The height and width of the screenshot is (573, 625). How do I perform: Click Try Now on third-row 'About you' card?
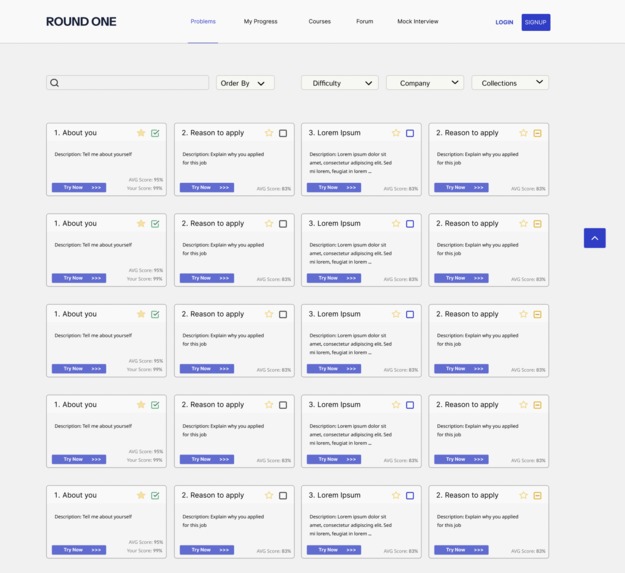tap(79, 369)
